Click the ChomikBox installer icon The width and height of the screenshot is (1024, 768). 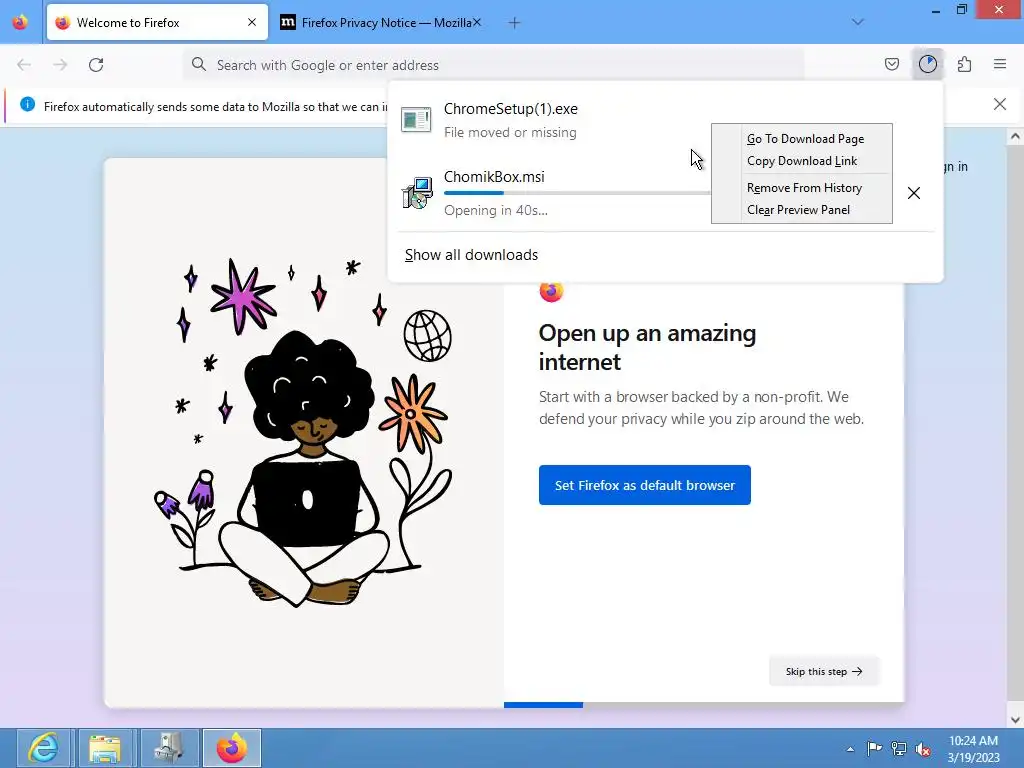(x=417, y=193)
